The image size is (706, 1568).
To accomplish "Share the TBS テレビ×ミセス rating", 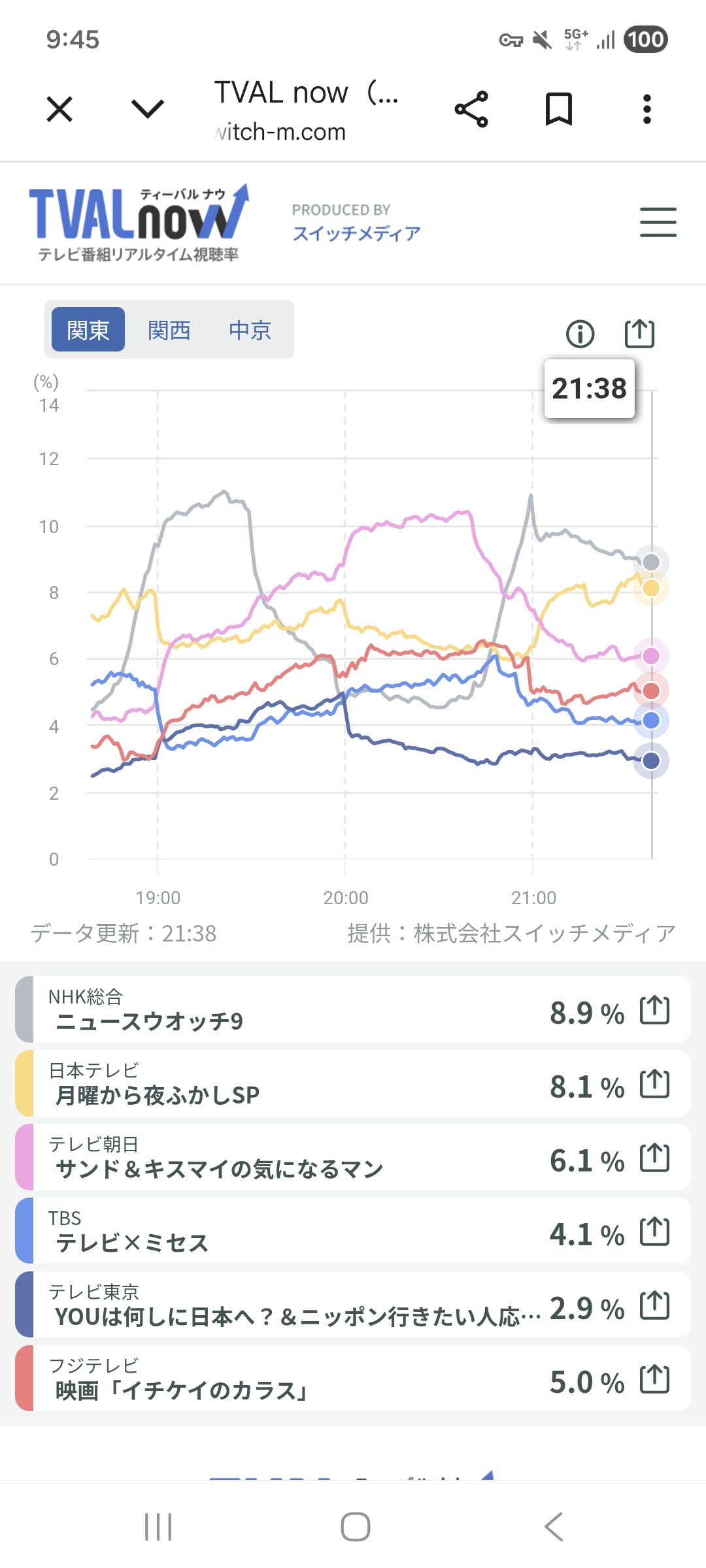I will pyautogui.click(x=654, y=1232).
